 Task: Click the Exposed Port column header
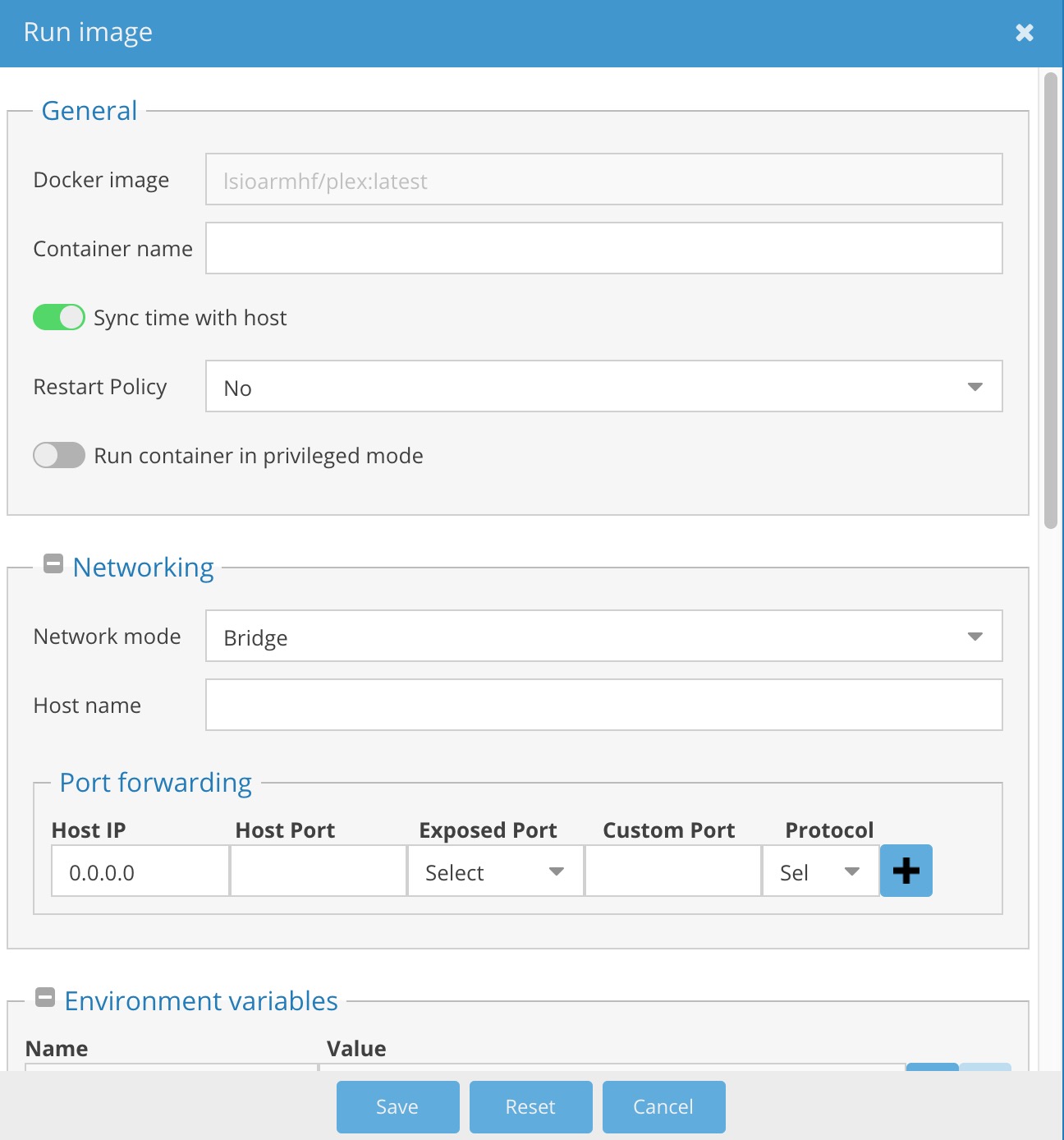tap(488, 830)
